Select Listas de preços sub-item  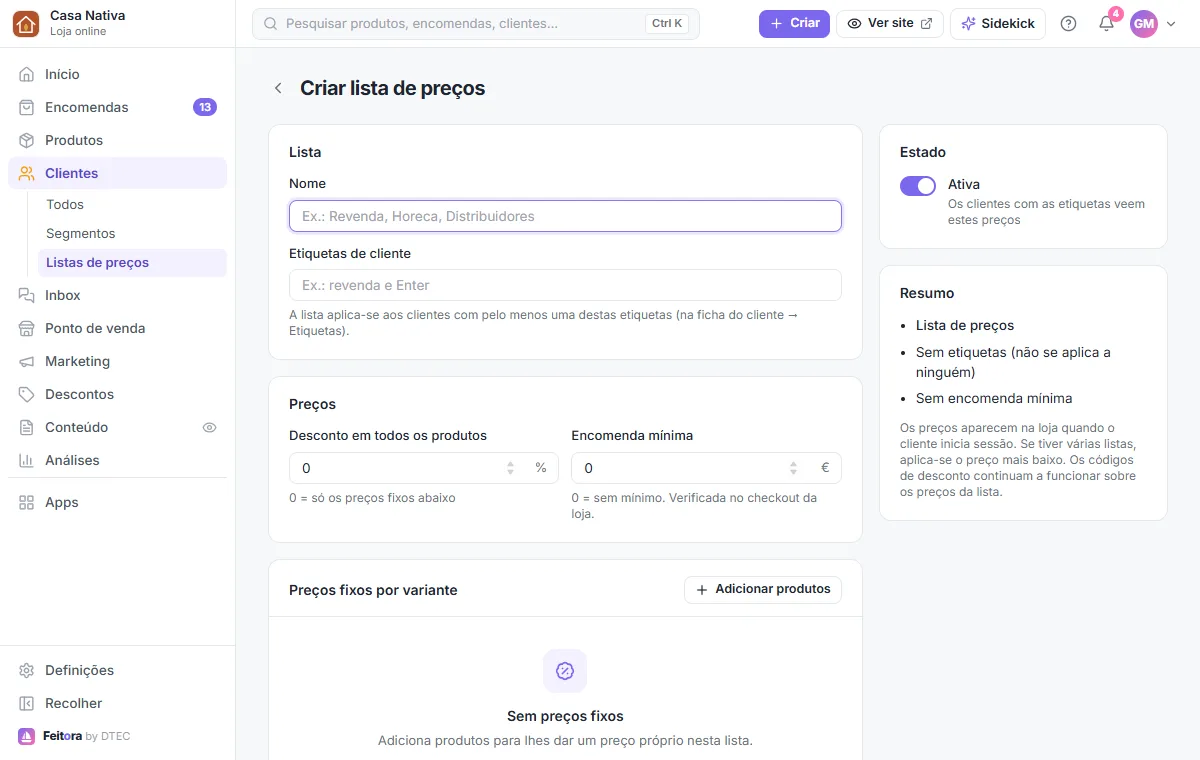click(x=132, y=262)
